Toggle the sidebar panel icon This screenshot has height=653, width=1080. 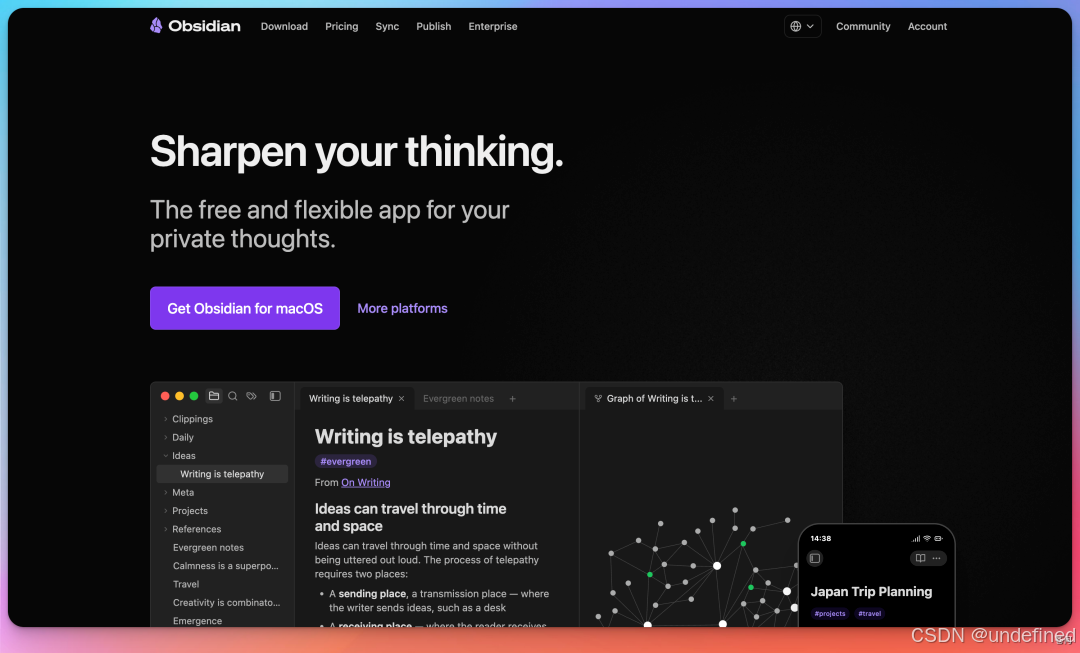[275, 396]
